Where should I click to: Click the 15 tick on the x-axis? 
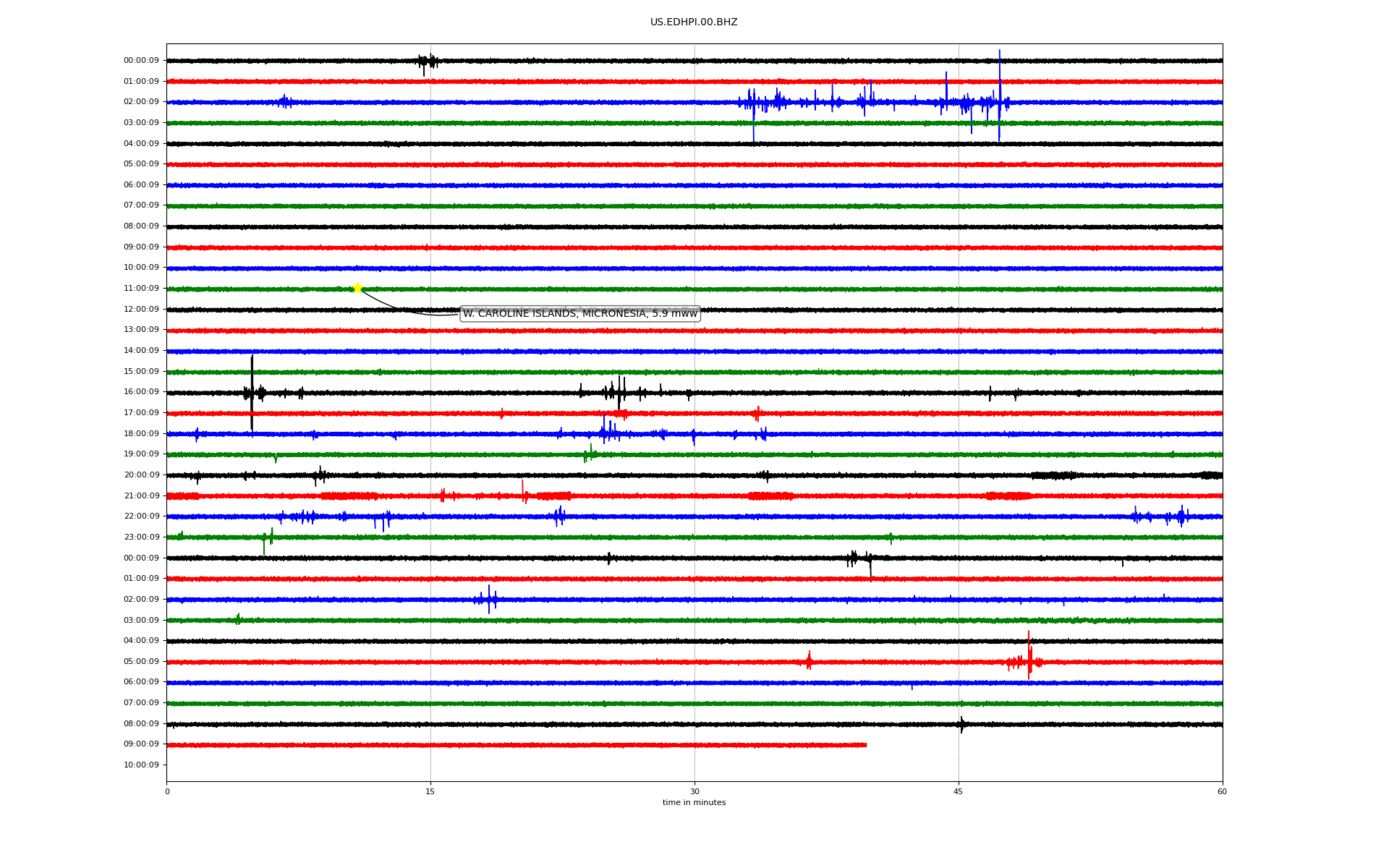point(430,791)
